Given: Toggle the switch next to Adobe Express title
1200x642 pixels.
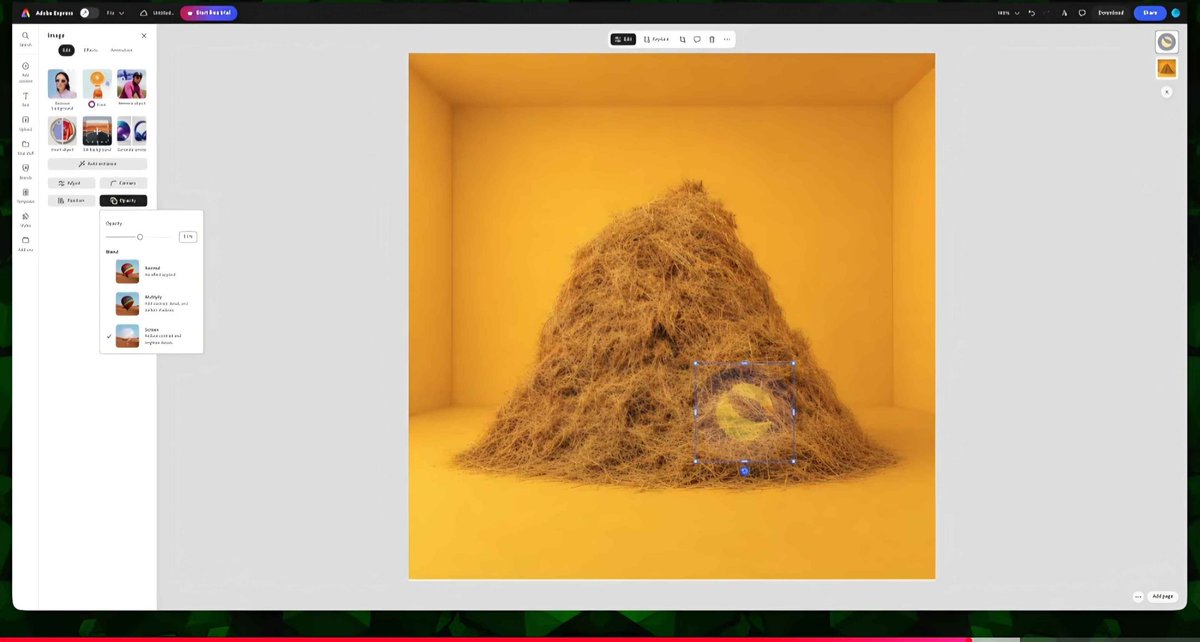Looking at the screenshot, I should 88,13.
